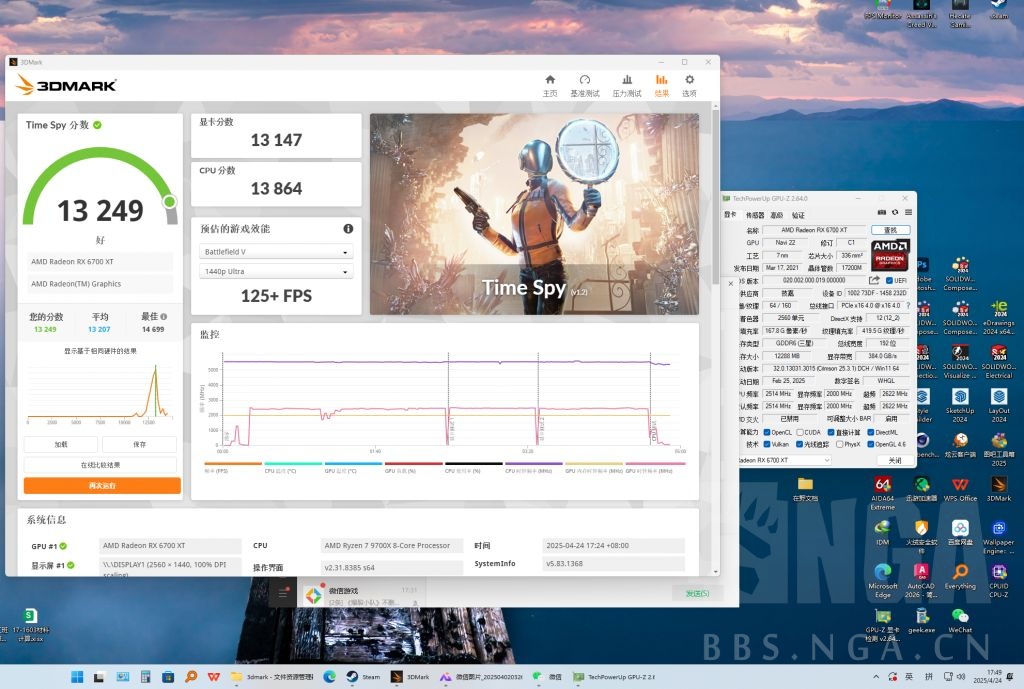Open the SketchUp 2024 desktop icon
The height and width of the screenshot is (689, 1024).
tap(960, 406)
